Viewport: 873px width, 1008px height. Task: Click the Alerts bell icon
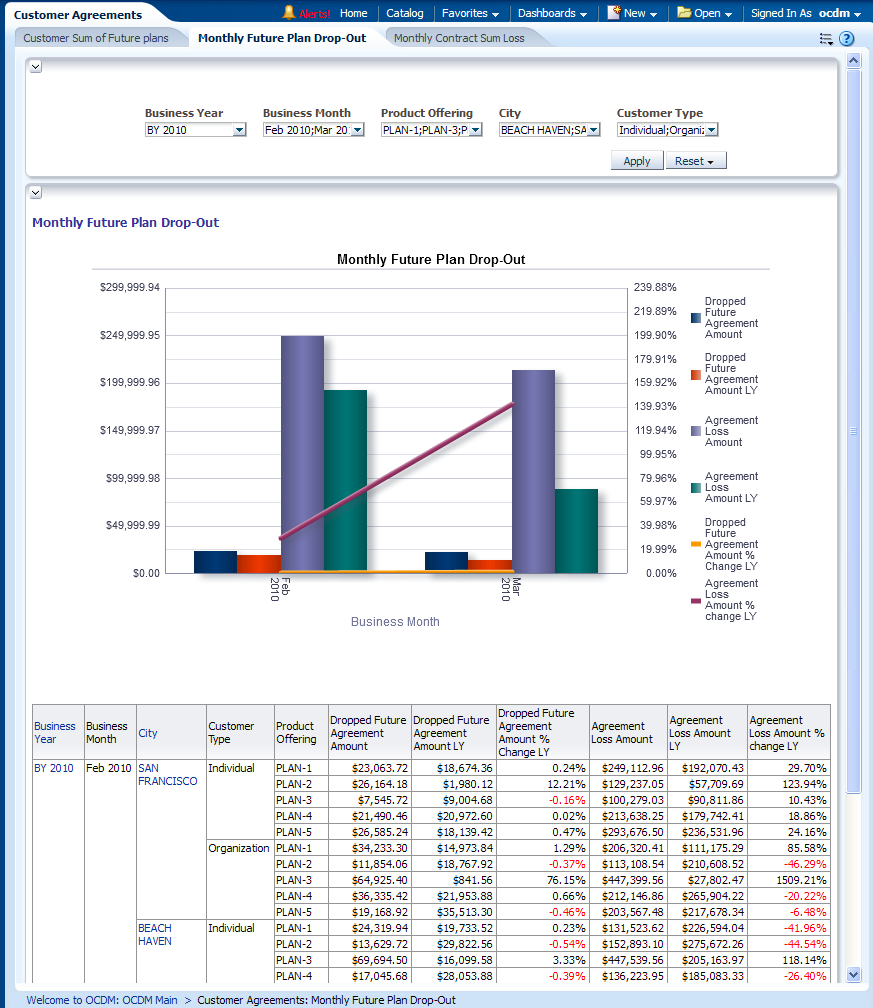pos(289,13)
